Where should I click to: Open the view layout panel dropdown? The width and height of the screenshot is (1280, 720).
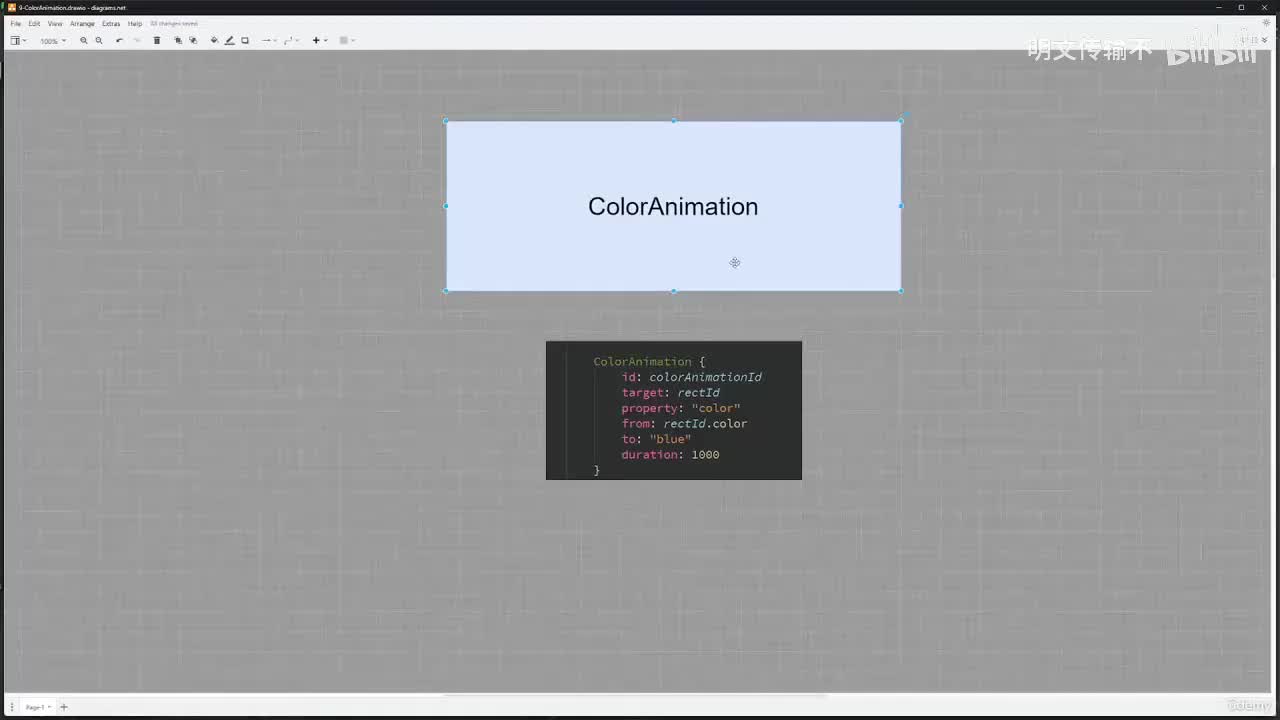point(18,41)
